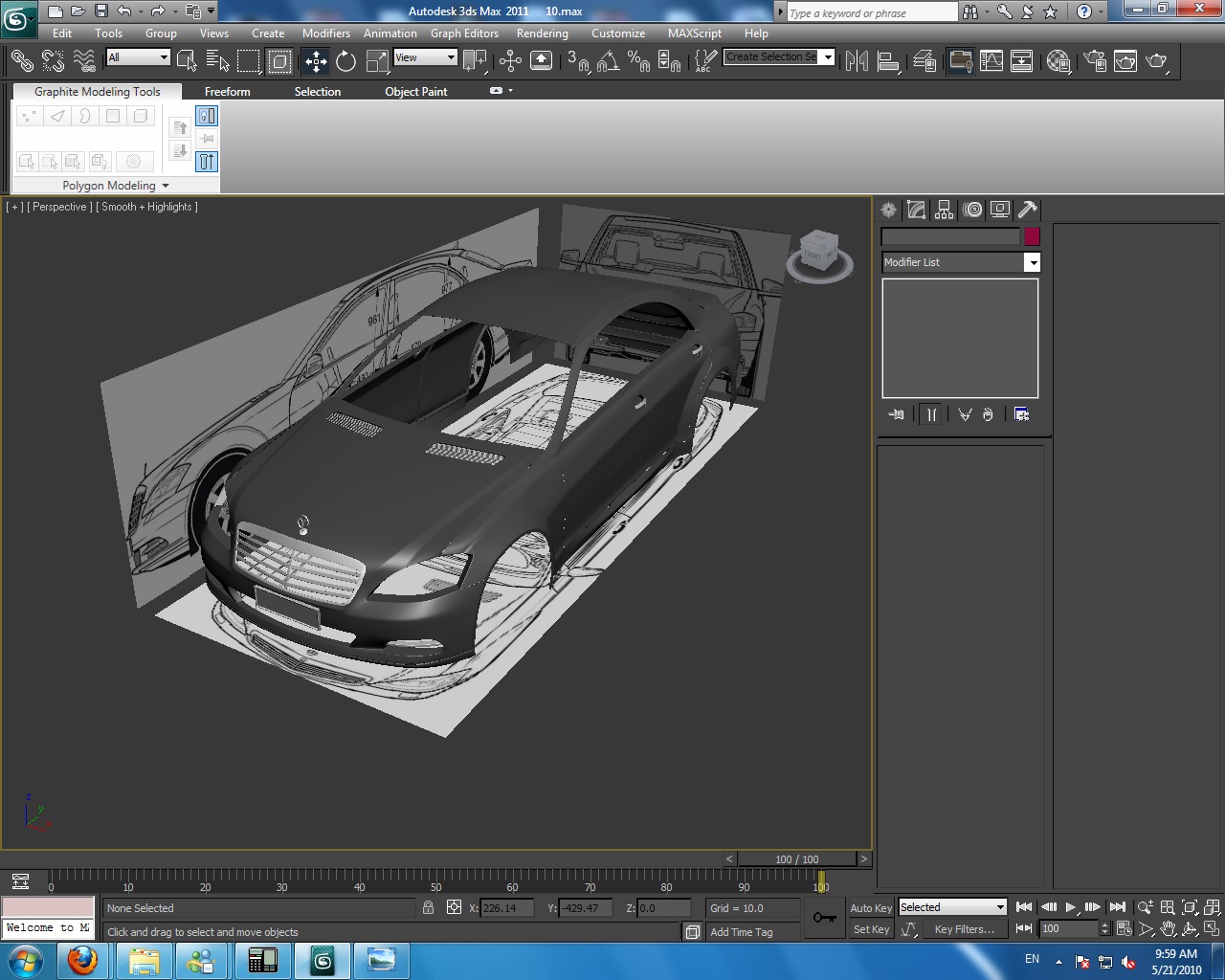Image resolution: width=1225 pixels, height=980 pixels.
Task: Open the Rendering menu
Action: pos(543,33)
